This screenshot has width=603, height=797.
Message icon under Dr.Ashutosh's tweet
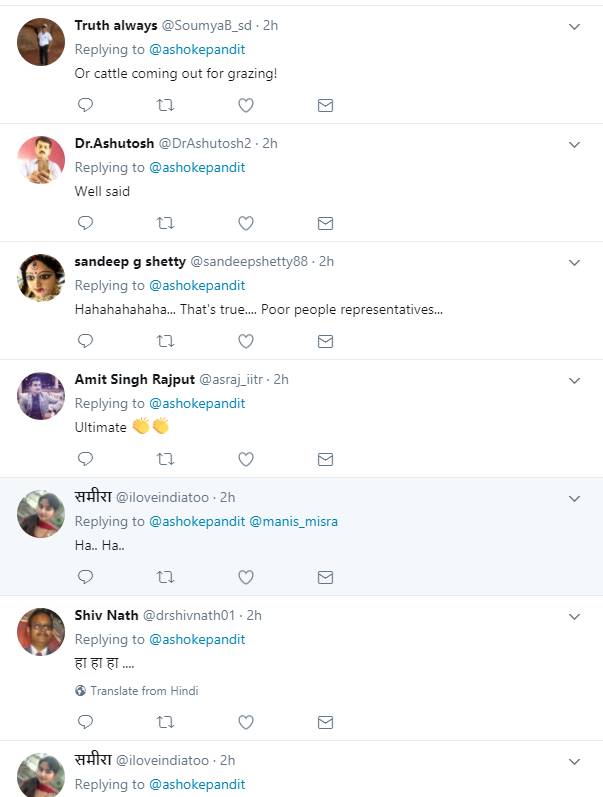coord(325,223)
